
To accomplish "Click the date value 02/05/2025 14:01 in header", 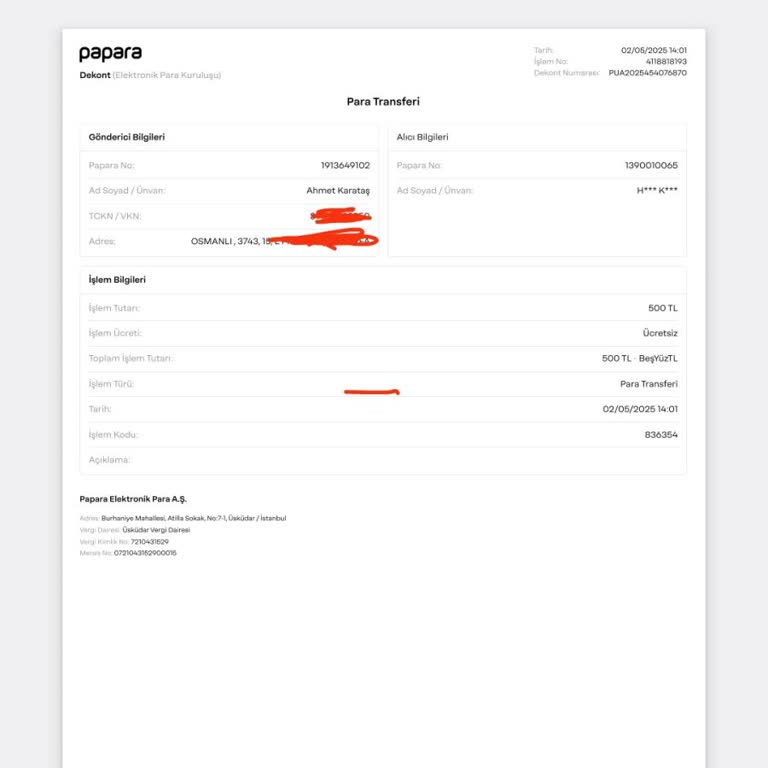I will [654, 50].
